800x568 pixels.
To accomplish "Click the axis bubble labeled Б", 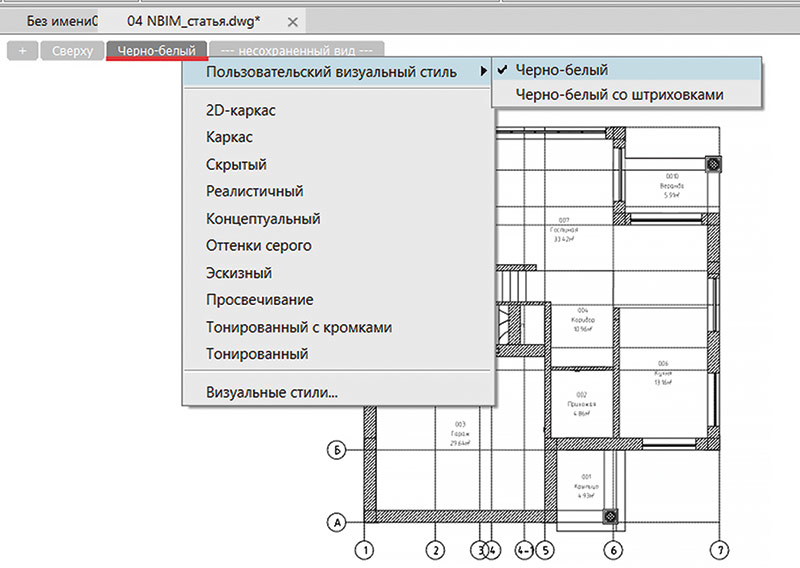I will tap(338, 451).
